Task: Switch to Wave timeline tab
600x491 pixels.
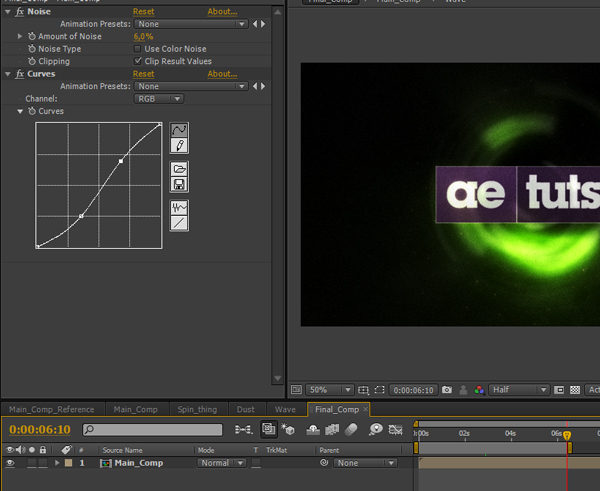Action: pyautogui.click(x=285, y=409)
